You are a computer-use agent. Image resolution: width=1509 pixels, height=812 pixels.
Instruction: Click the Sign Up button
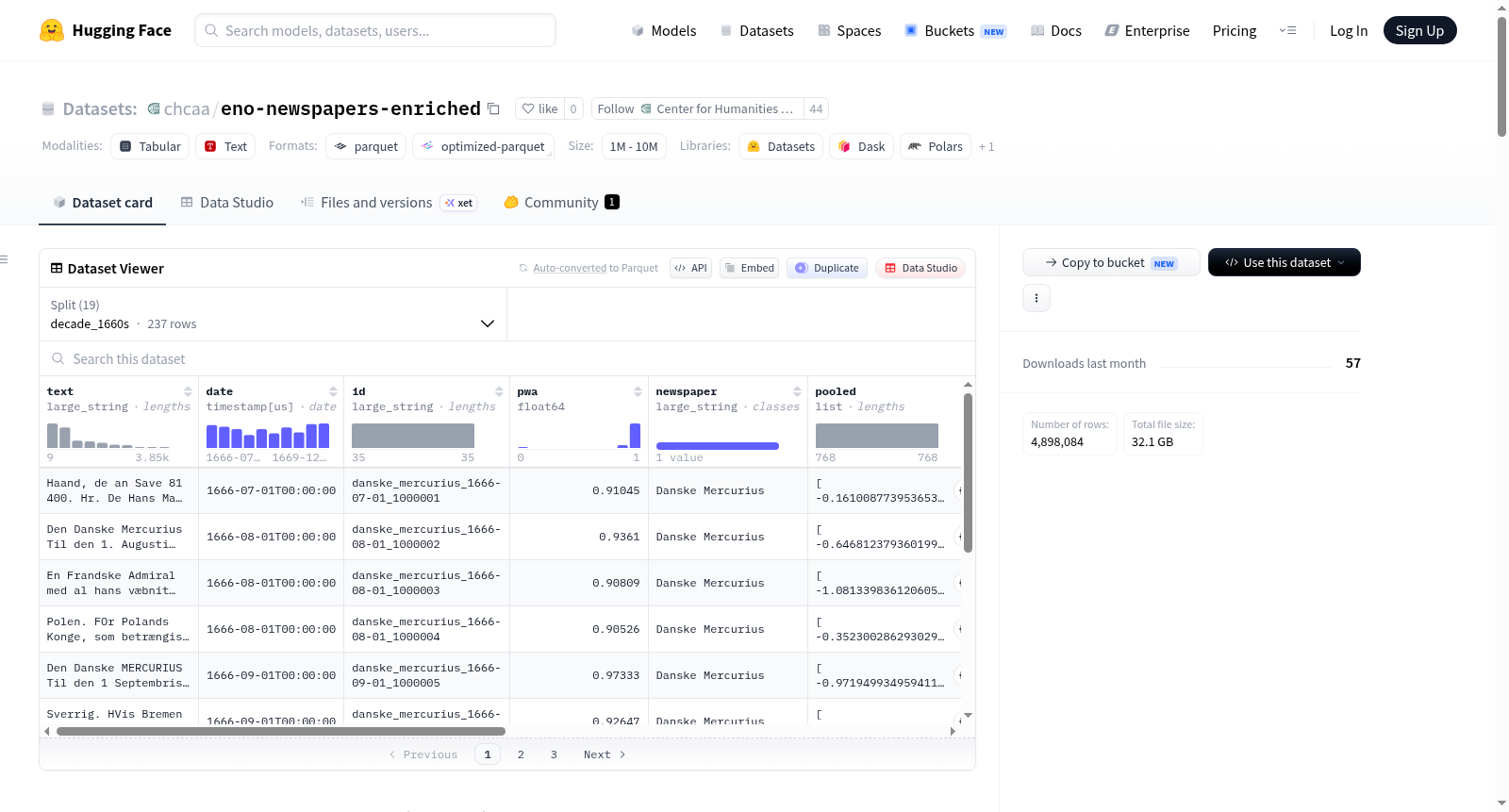click(x=1420, y=30)
